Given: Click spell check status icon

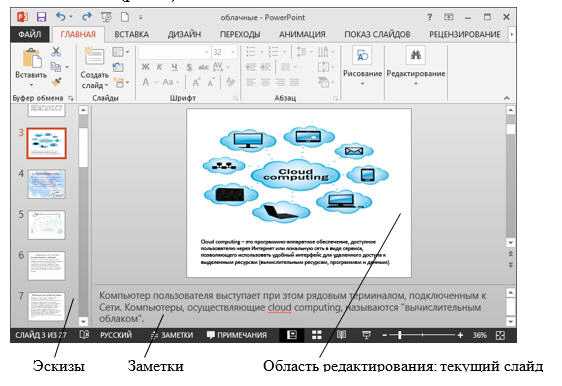Looking at the screenshot, I should pos(84,335).
